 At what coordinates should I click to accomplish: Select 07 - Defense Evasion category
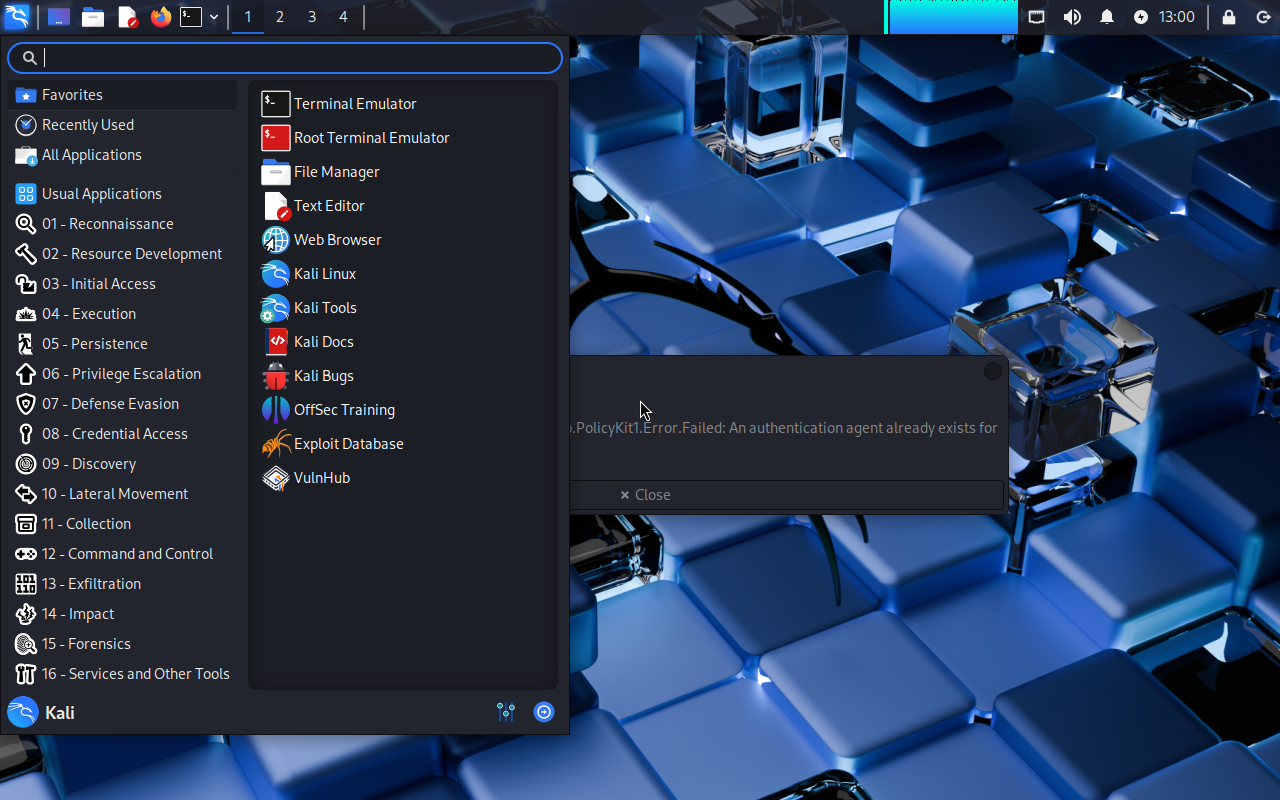122,404
